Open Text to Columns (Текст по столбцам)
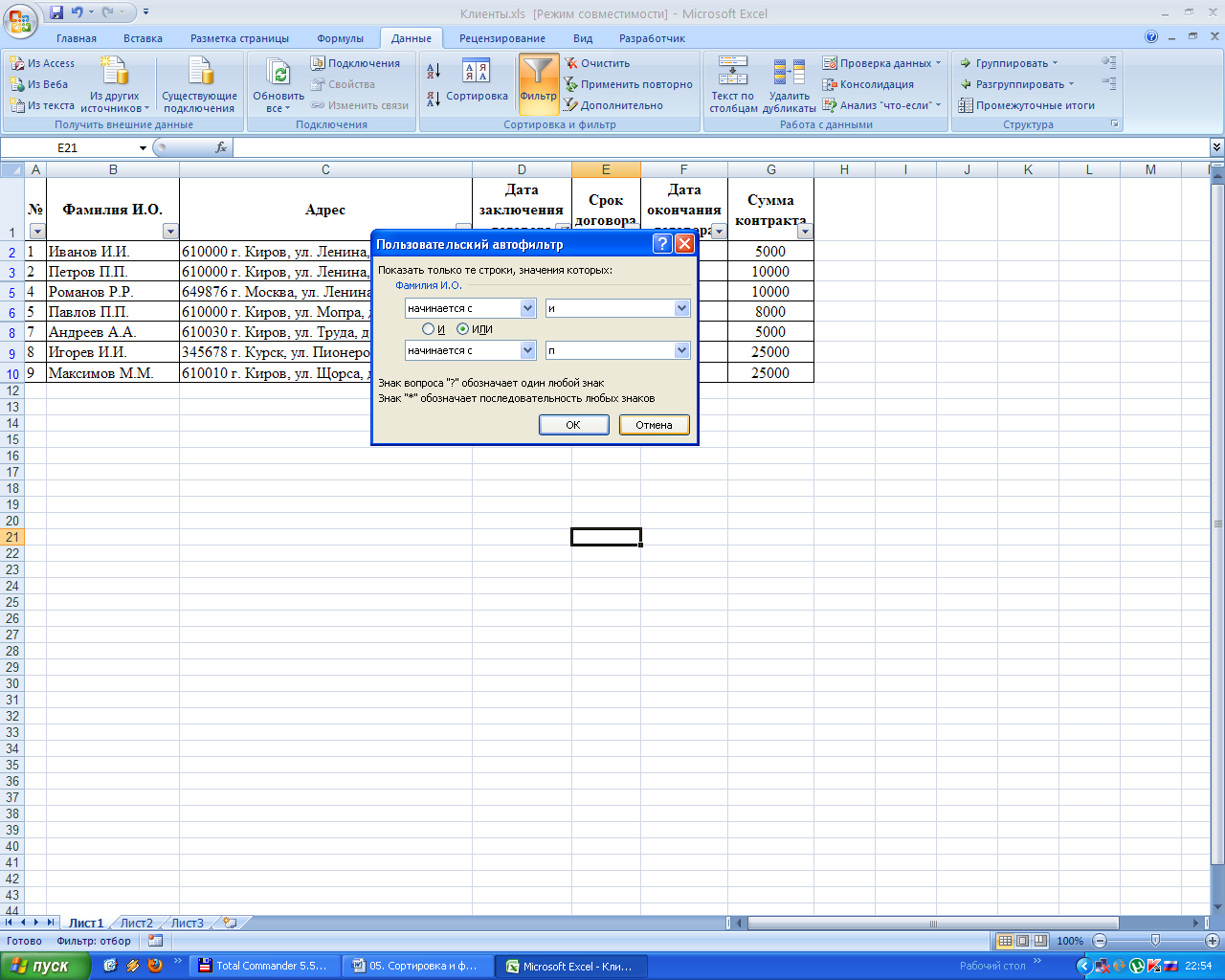 click(x=733, y=85)
